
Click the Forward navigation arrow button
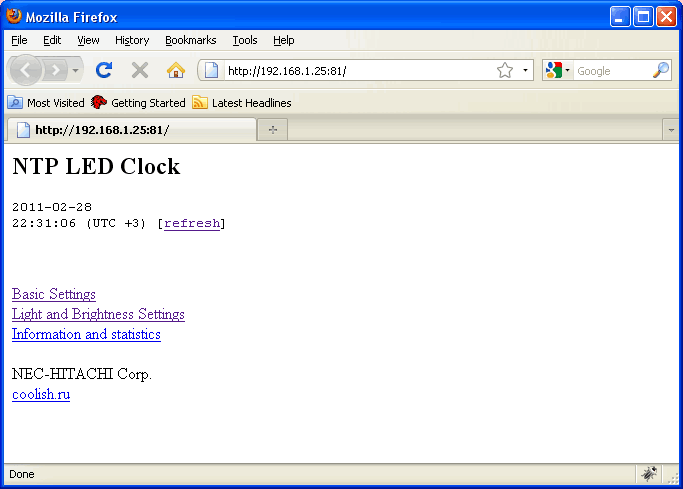tap(55, 70)
